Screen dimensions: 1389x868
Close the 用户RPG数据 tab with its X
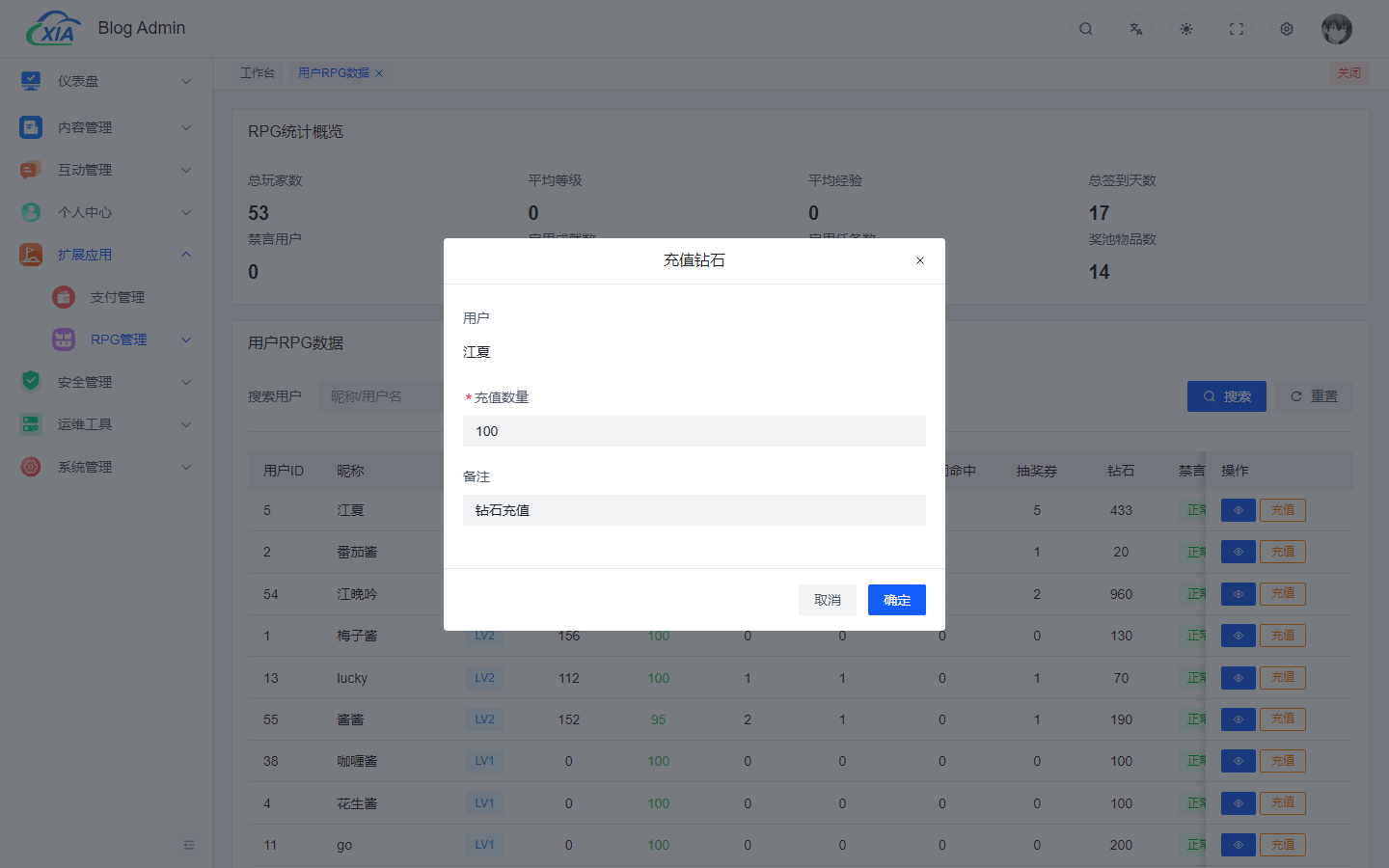[379, 73]
